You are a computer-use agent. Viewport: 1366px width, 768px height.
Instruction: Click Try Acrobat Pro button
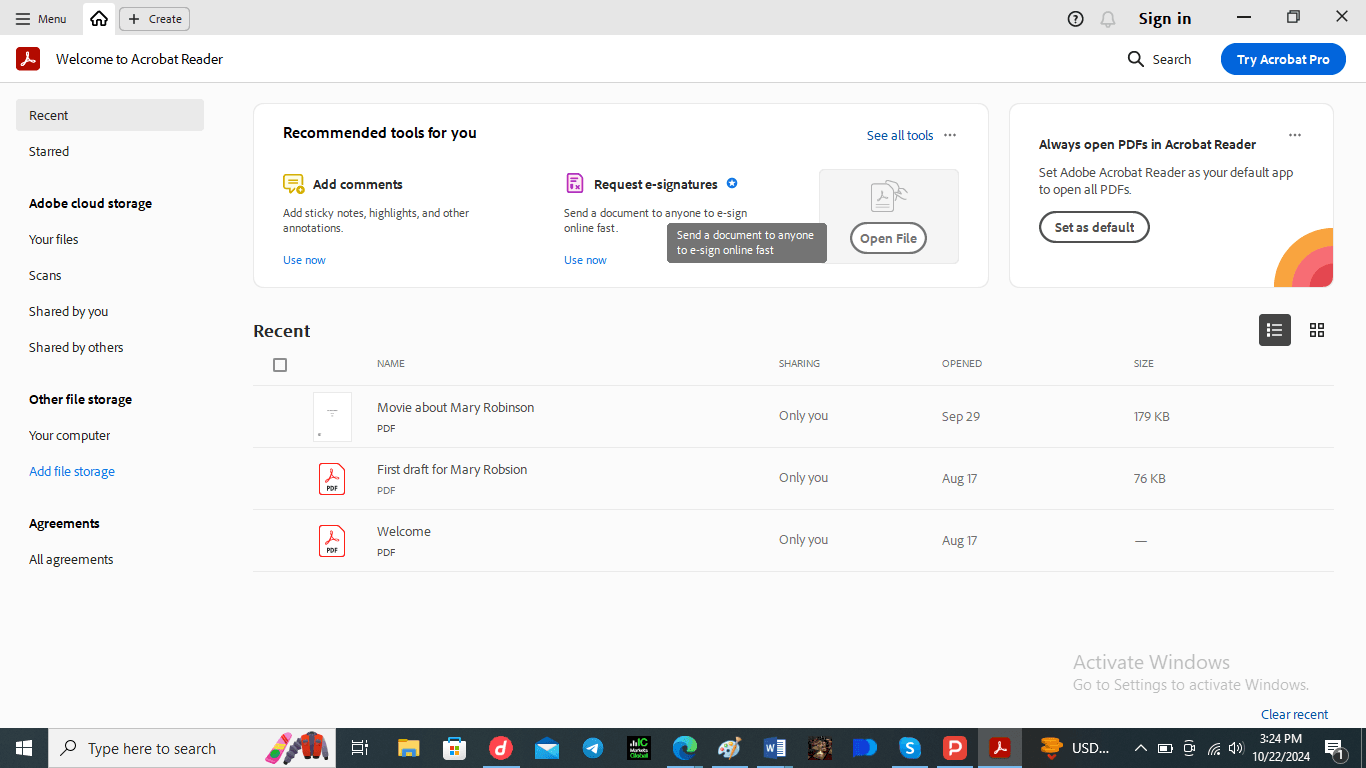pyautogui.click(x=1283, y=59)
